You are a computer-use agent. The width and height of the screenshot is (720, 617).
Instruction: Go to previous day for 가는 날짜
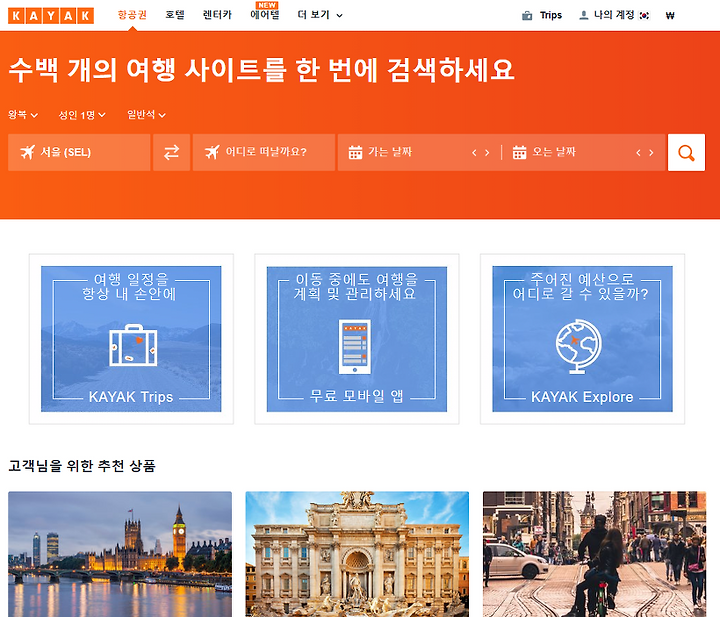[x=474, y=153]
